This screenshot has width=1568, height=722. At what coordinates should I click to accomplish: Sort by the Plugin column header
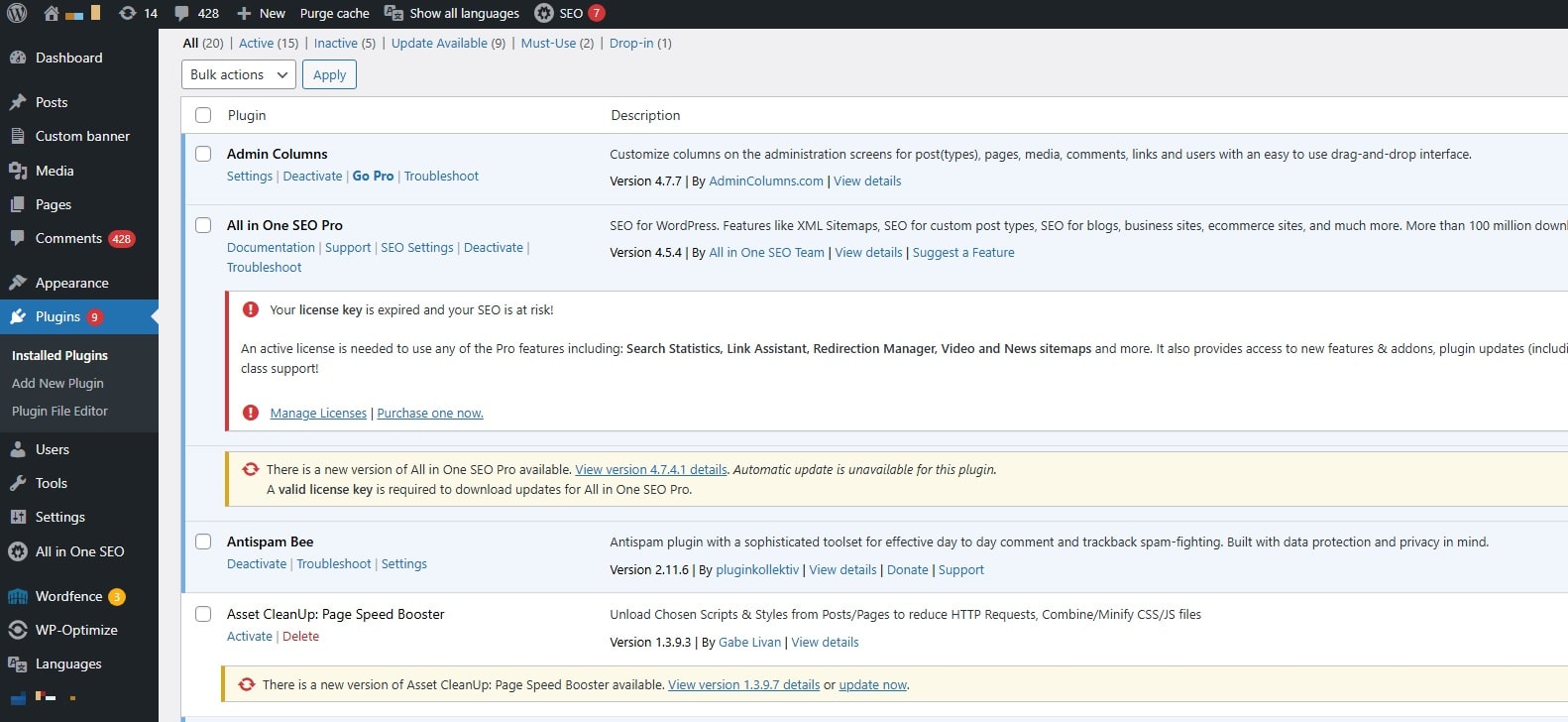pos(247,115)
